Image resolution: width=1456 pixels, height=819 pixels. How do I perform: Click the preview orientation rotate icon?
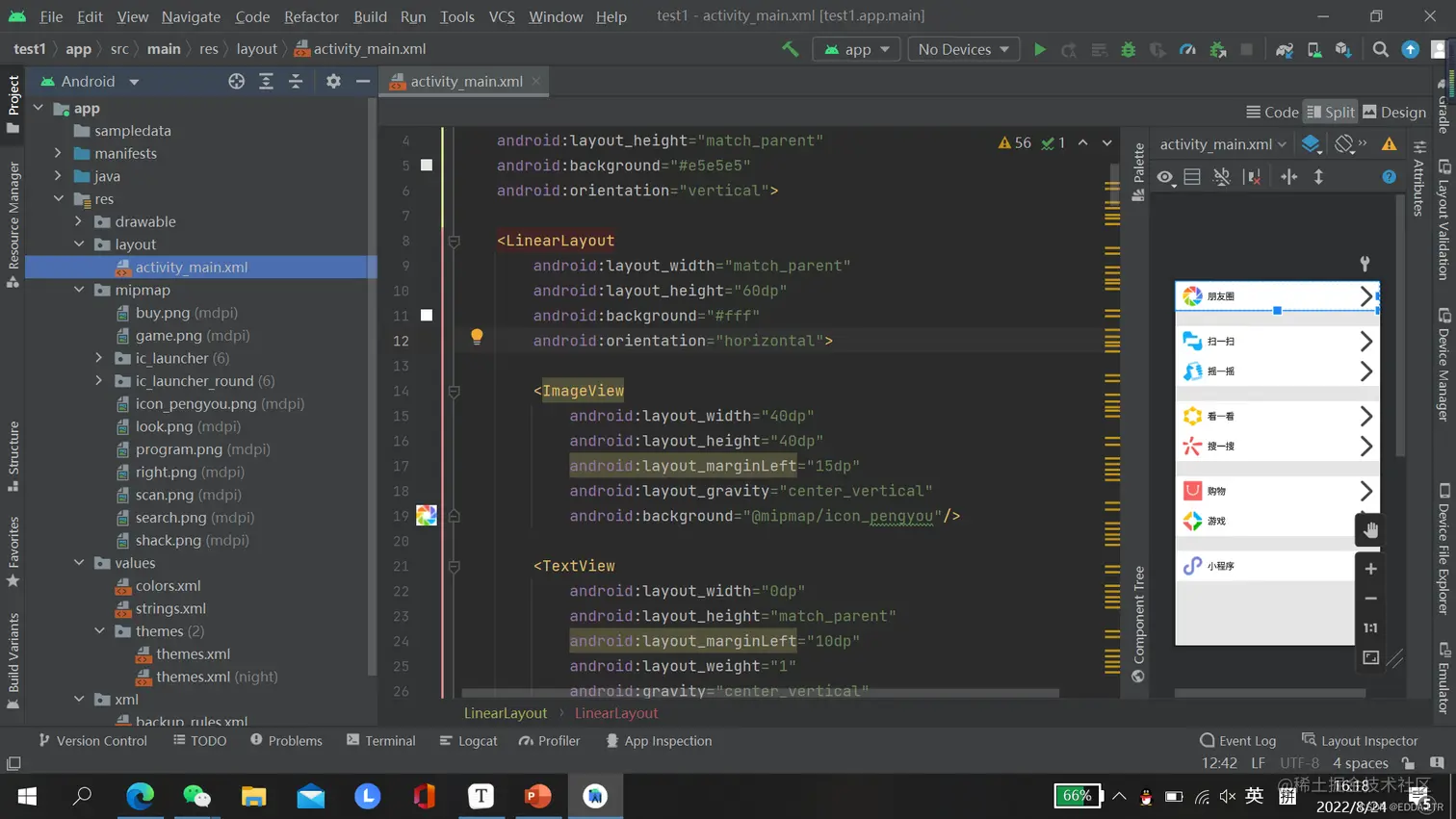(x=1344, y=144)
